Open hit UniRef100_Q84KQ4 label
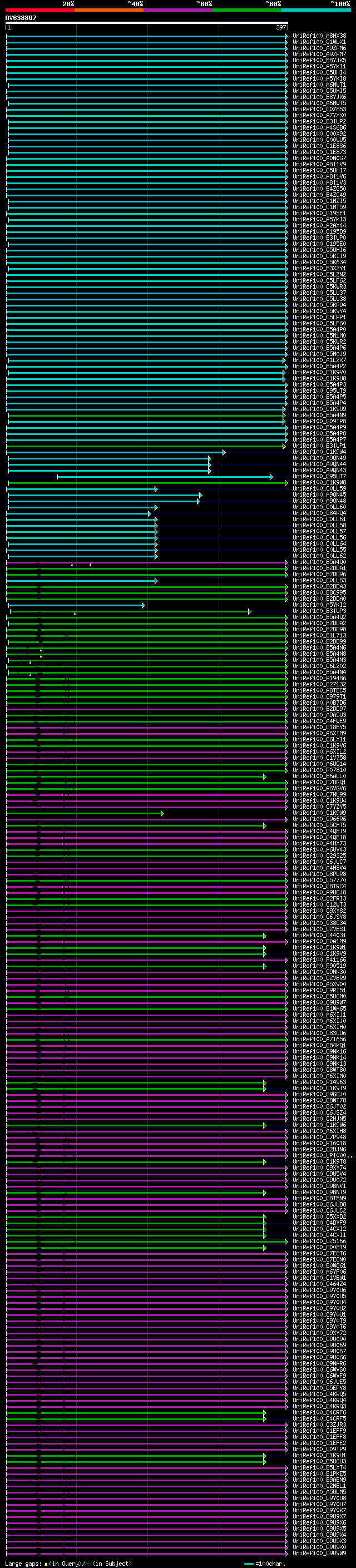Viewport: 356px width, 1568px height. pos(319,513)
